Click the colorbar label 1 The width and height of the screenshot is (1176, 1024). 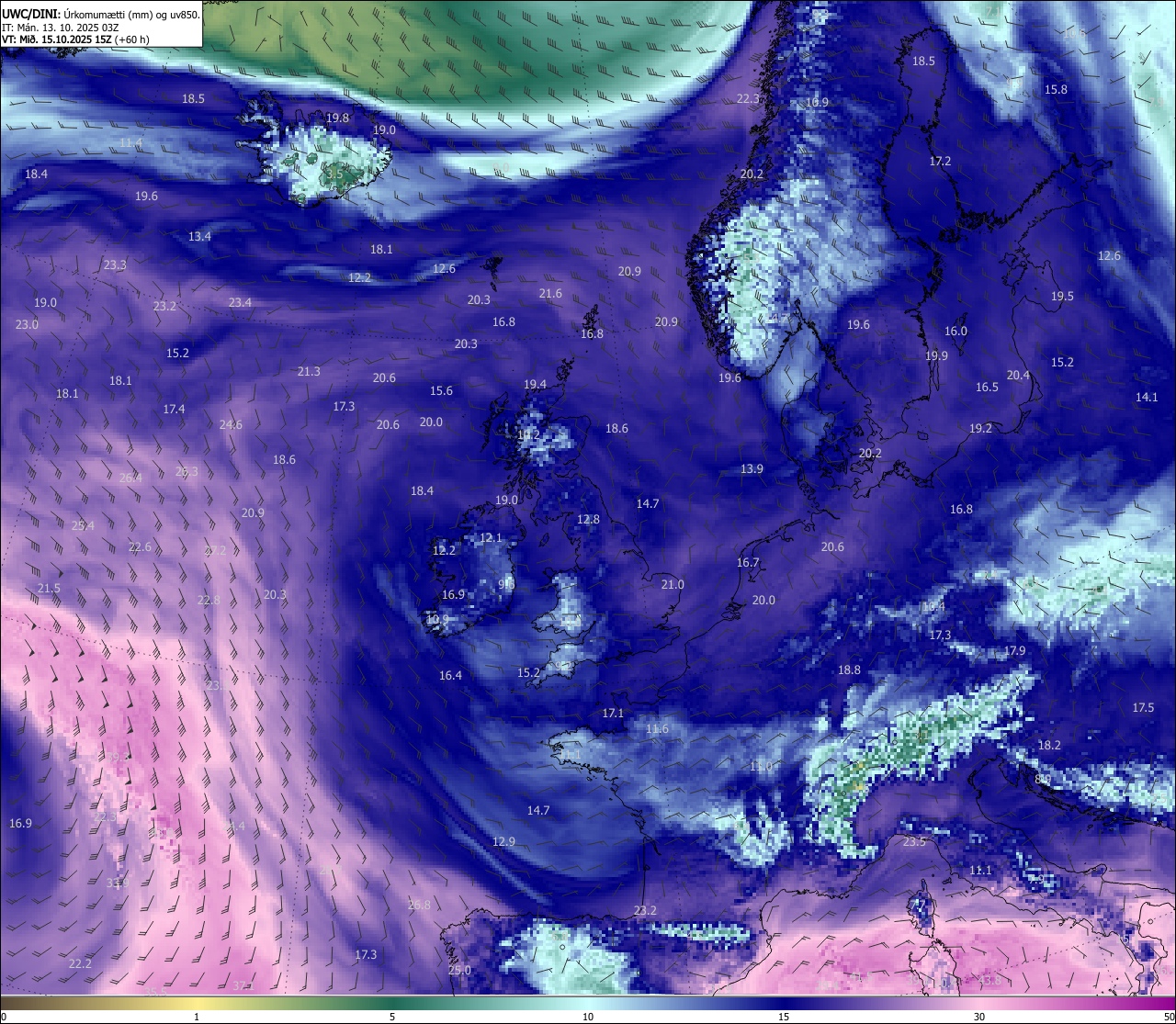[197, 1017]
